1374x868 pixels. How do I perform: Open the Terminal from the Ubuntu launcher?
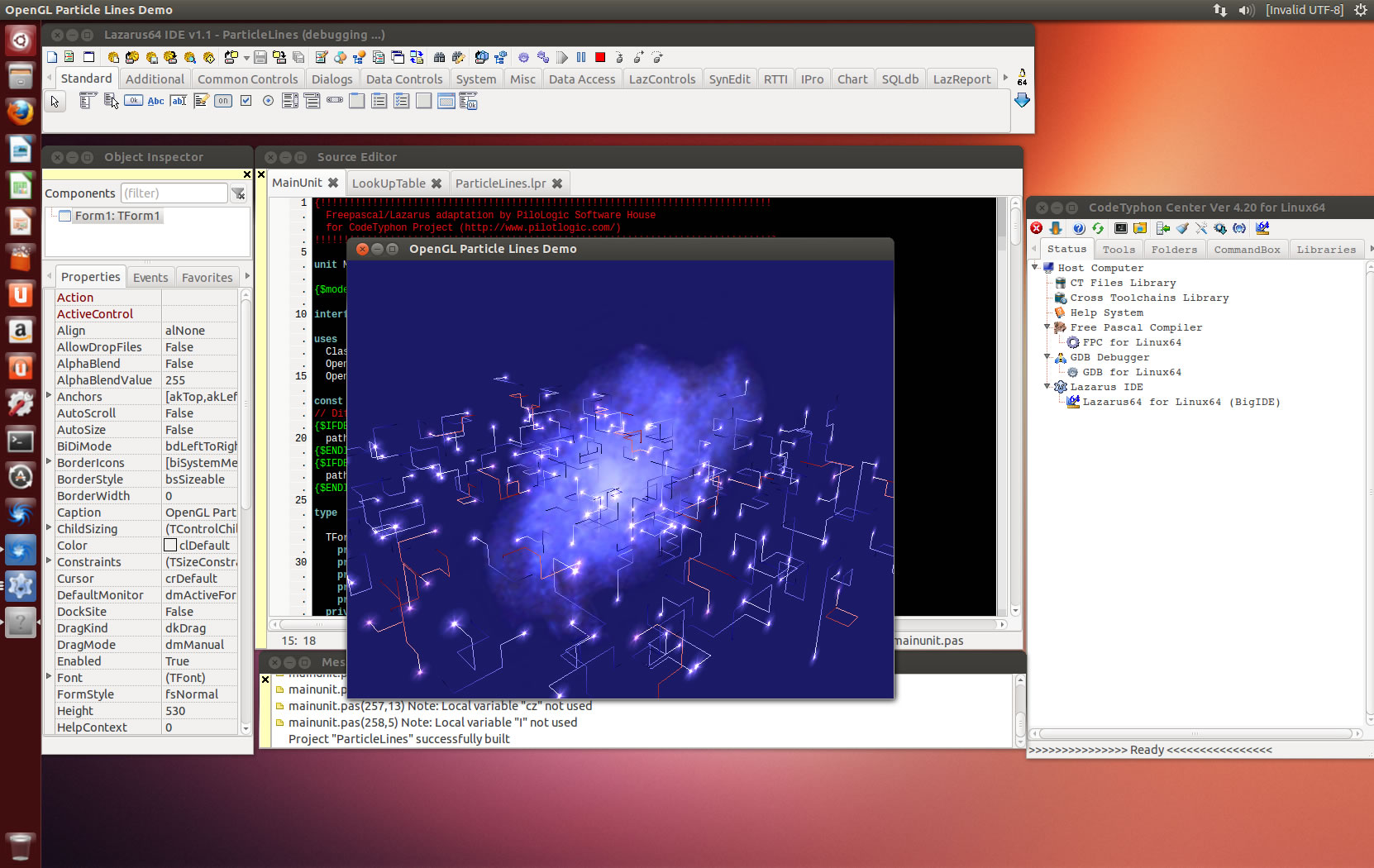coord(20,441)
